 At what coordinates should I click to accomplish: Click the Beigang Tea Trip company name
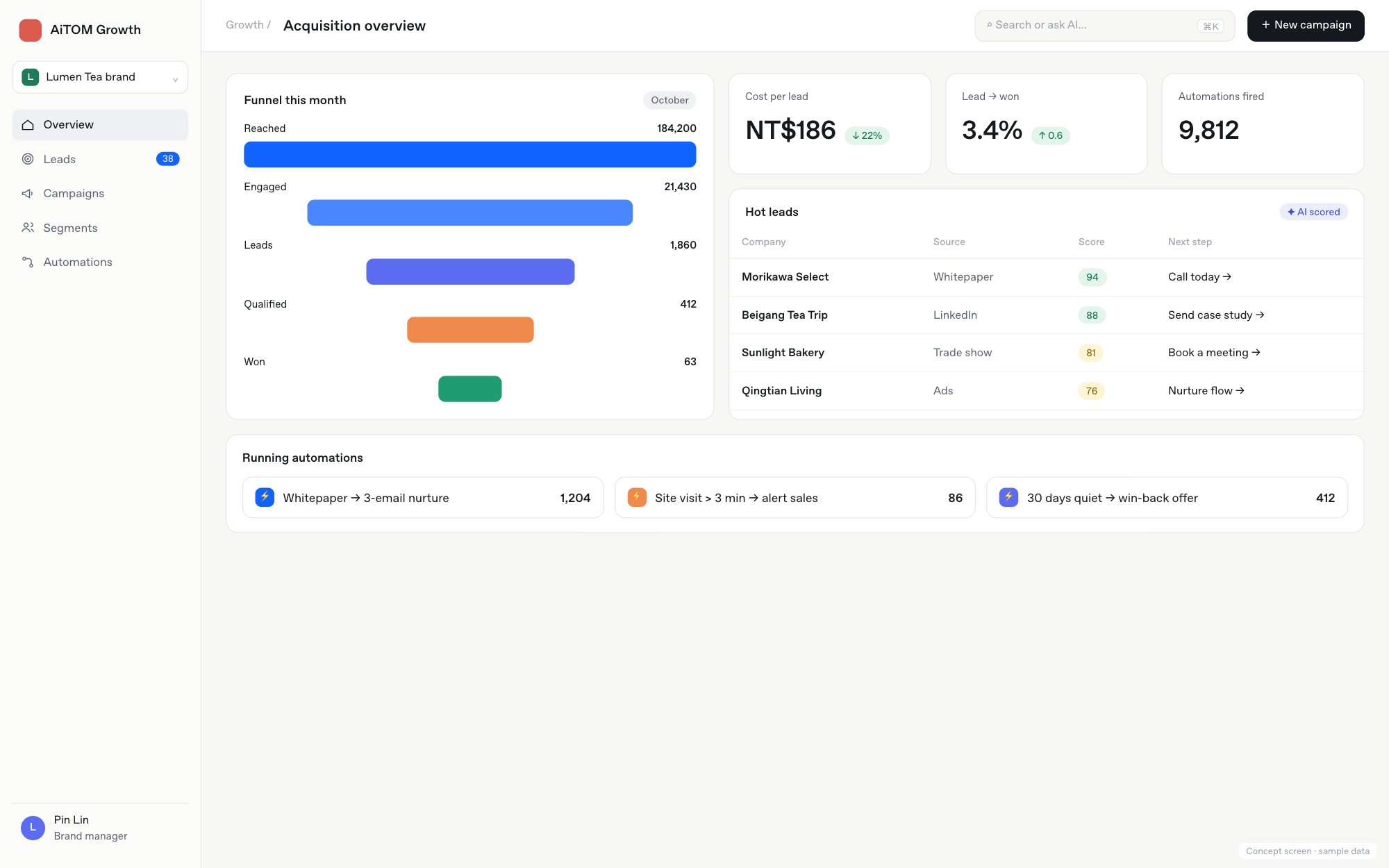click(785, 315)
